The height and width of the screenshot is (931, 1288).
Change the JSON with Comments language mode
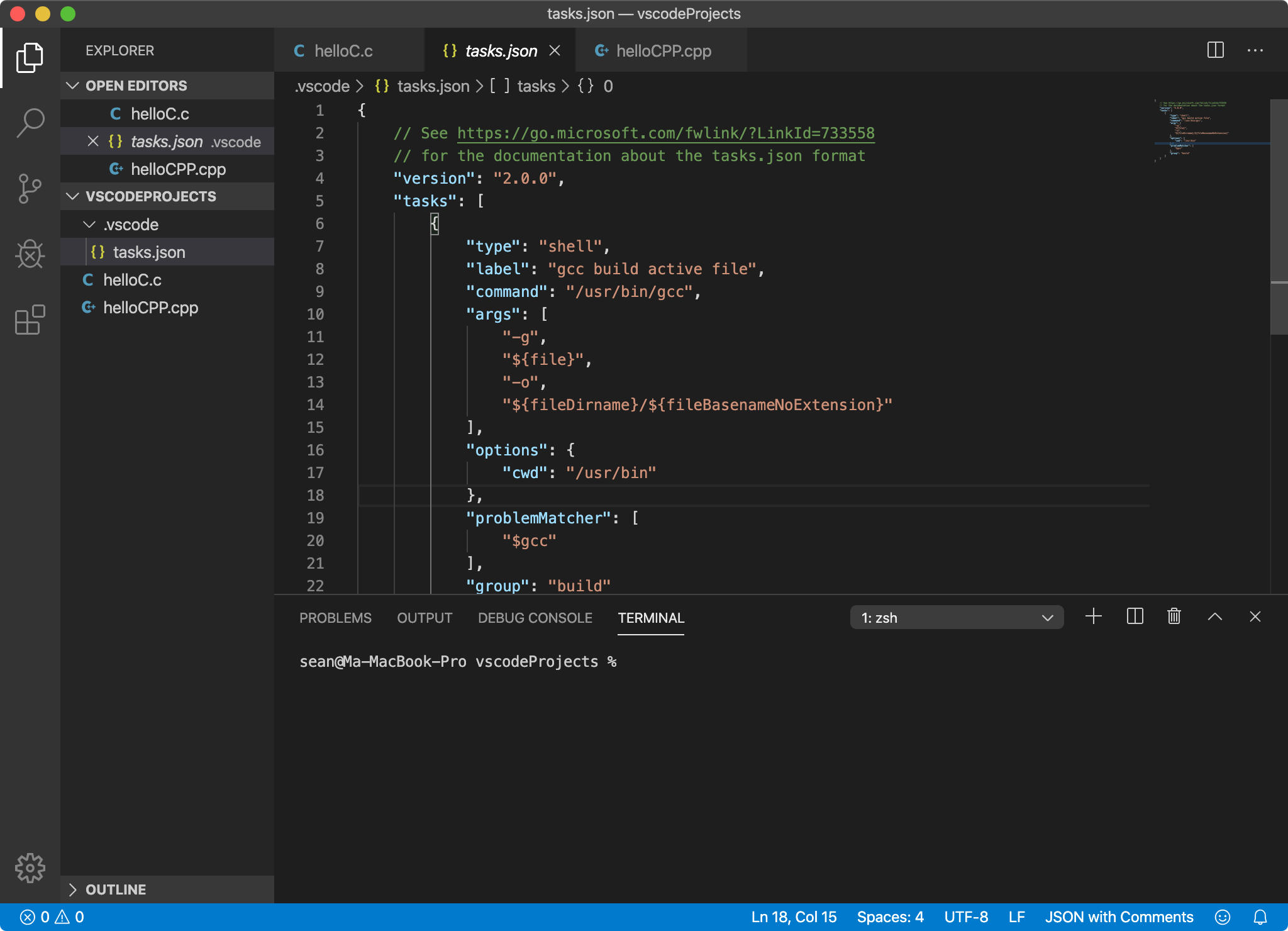[x=1119, y=917]
